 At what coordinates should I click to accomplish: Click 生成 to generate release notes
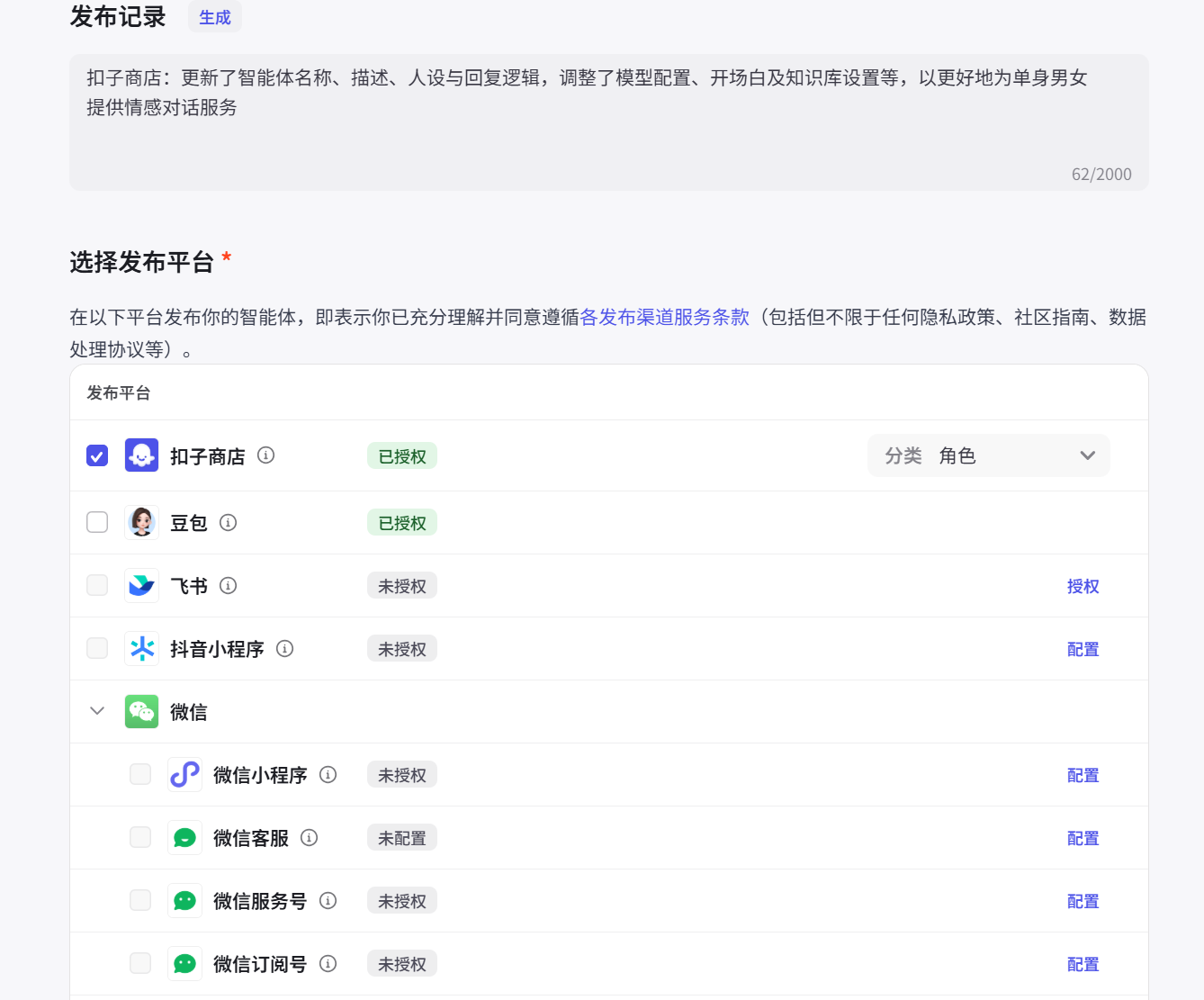click(215, 17)
